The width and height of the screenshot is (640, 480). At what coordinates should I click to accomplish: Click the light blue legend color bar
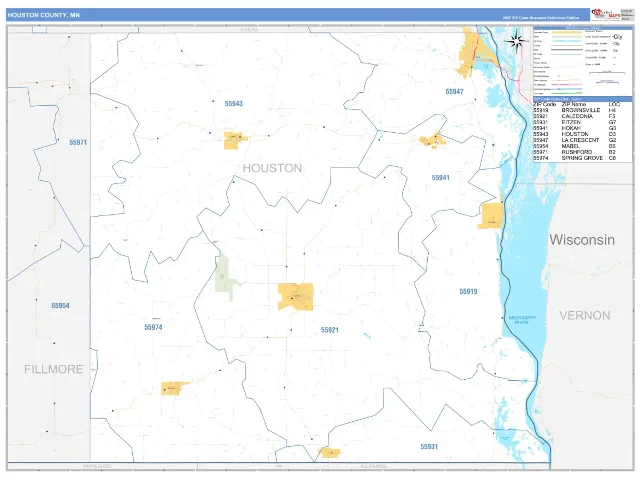(x=567, y=41)
